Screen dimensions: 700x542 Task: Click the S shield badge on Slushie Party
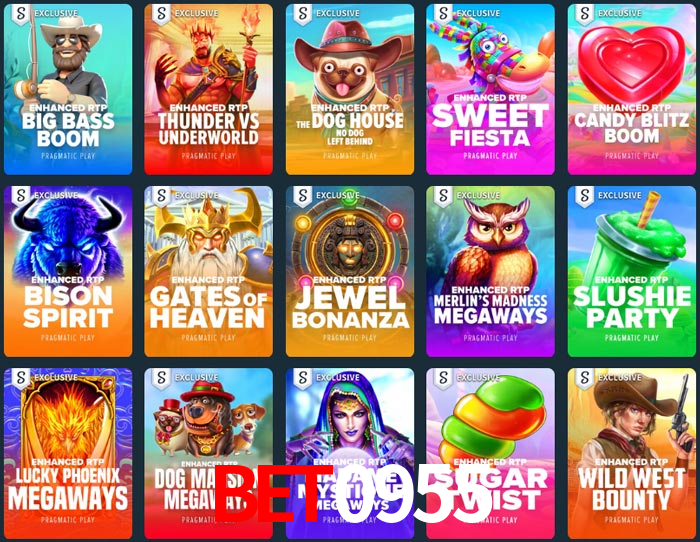pos(584,196)
